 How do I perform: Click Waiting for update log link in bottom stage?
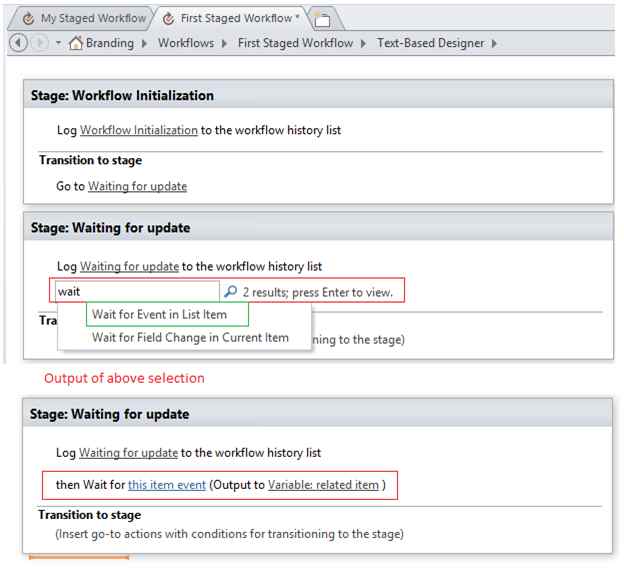pos(128,453)
